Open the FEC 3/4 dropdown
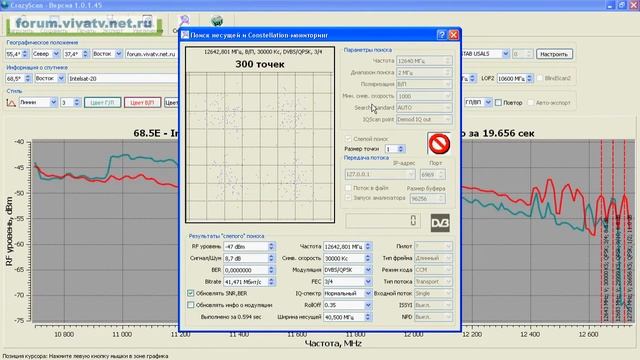Image resolution: width=640 pixels, height=360 pixels. point(368,282)
